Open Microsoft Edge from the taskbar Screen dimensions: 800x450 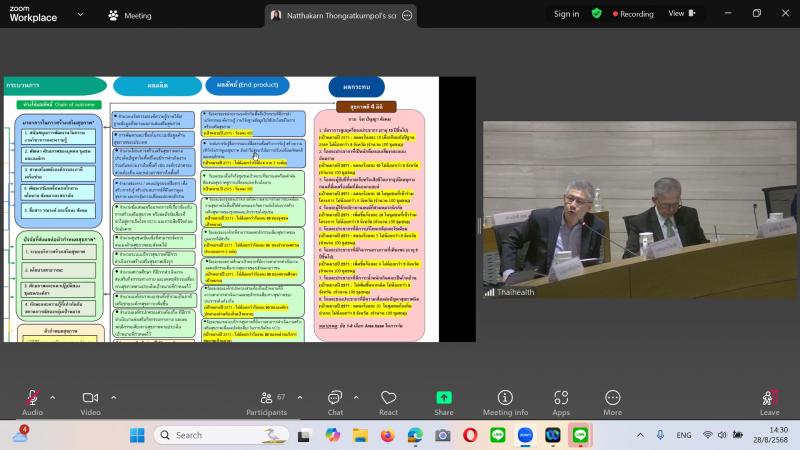[415, 435]
